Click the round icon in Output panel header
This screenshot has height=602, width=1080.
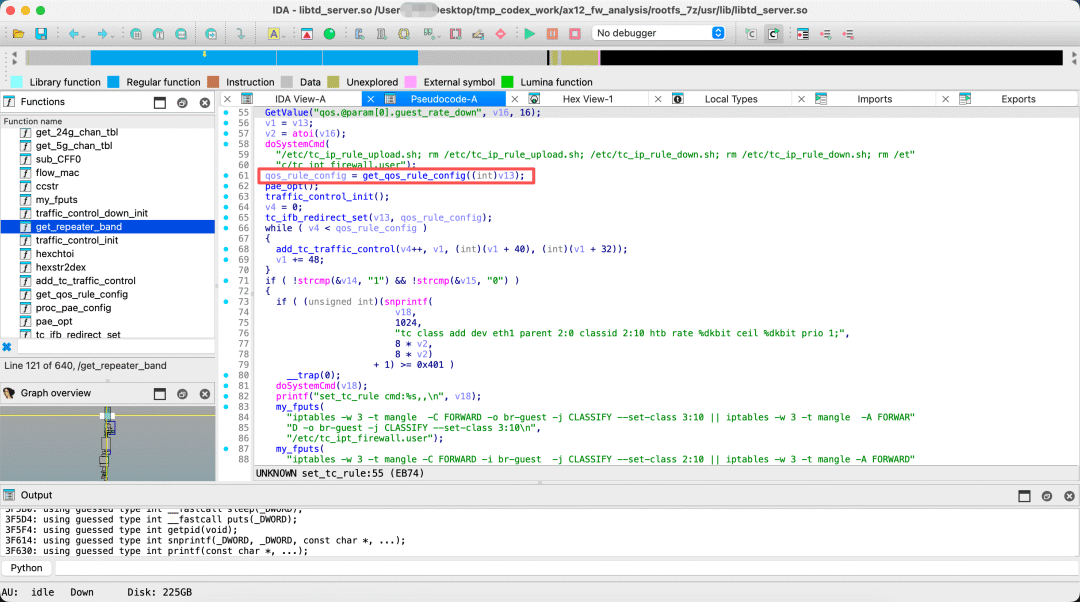click(x=1047, y=496)
